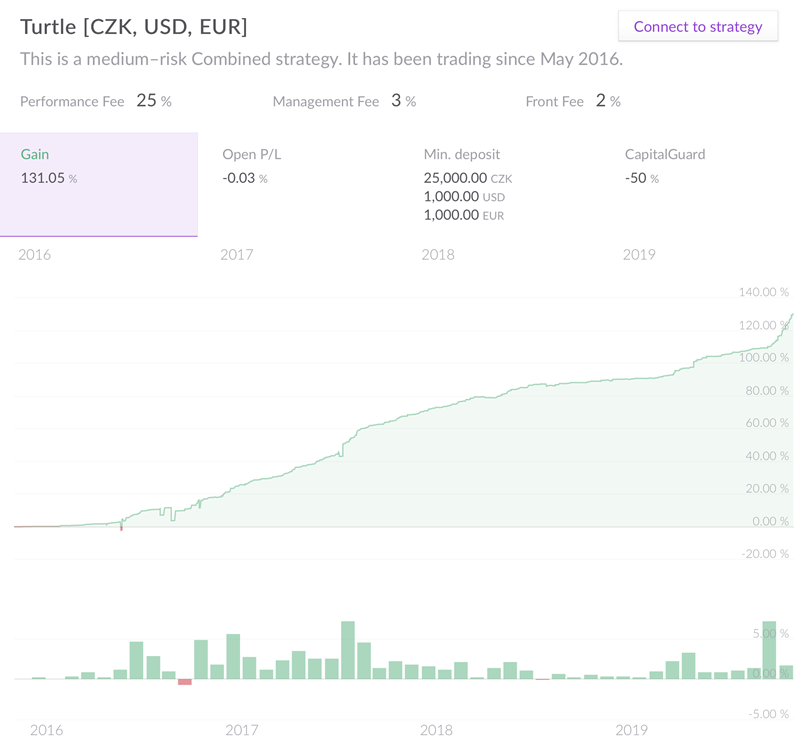Image resolution: width=800 pixels, height=748 pixels.
Task: Click the 5.00 % monthly bar axis label
Action: point(770,633)
